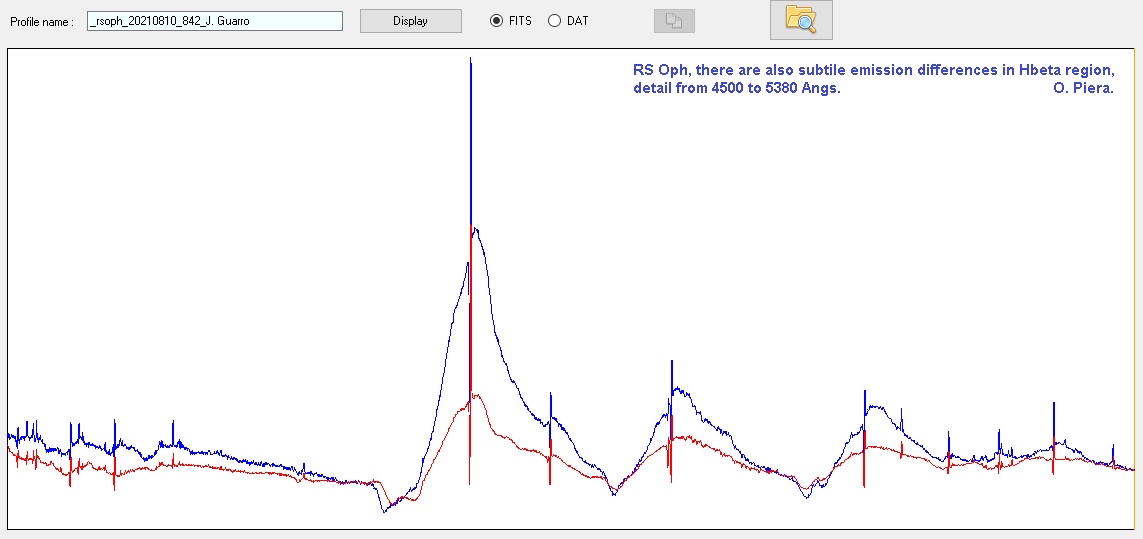Click the "RS Oph, there are also subtile" annotation line
This screenshot has height=539, width=1143.
click(x=874, y=71)
